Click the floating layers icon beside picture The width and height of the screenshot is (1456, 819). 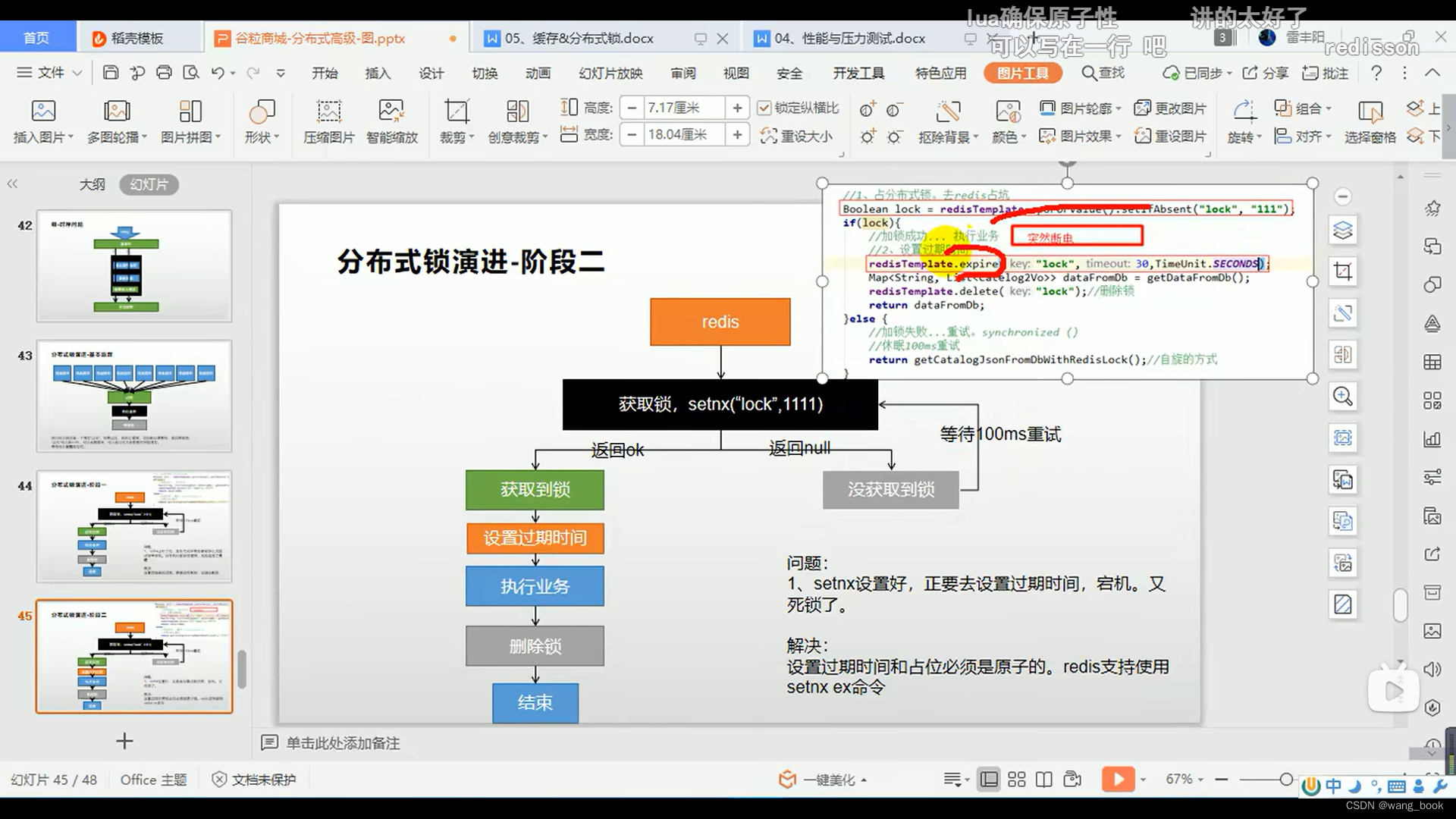click(1343, 230)
